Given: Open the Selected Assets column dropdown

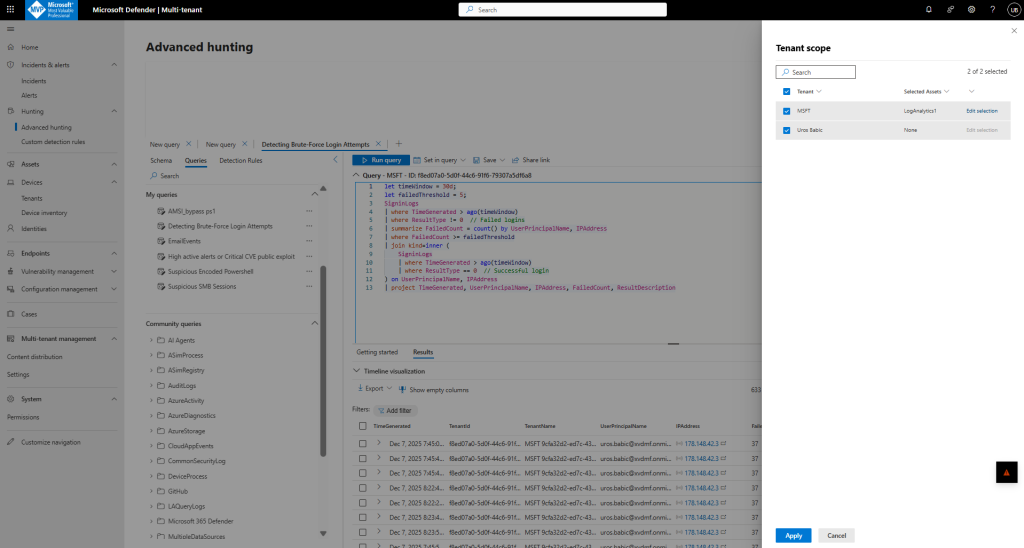Looking at the screenshot, I should coord(946,91).
